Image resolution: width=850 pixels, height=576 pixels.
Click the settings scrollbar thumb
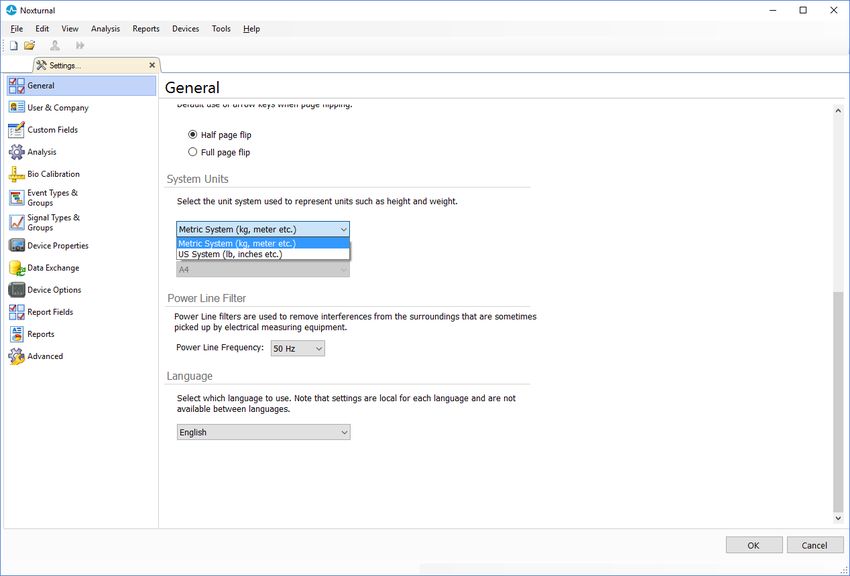click(838, 402)
